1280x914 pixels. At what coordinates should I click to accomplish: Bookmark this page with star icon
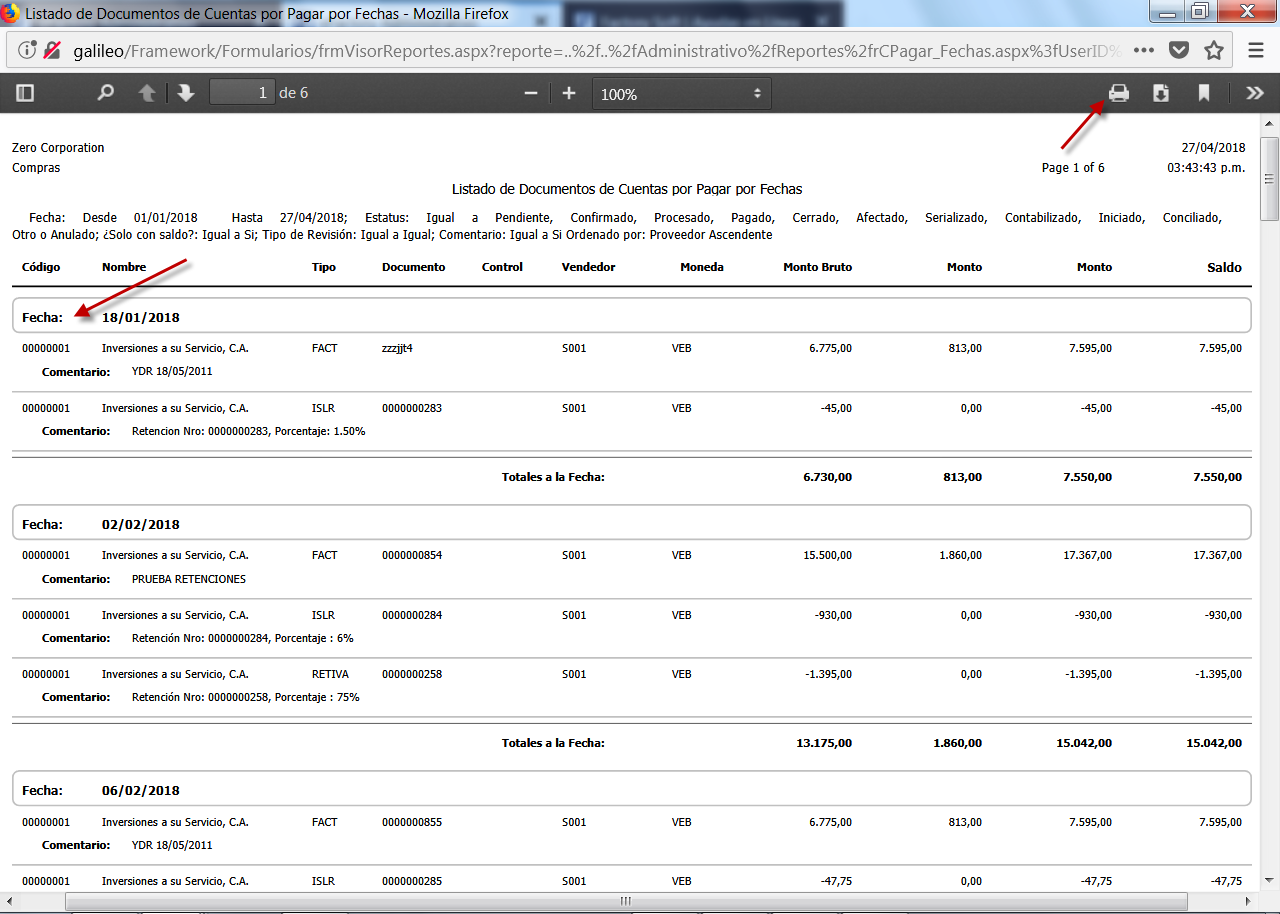point(1214,50)
